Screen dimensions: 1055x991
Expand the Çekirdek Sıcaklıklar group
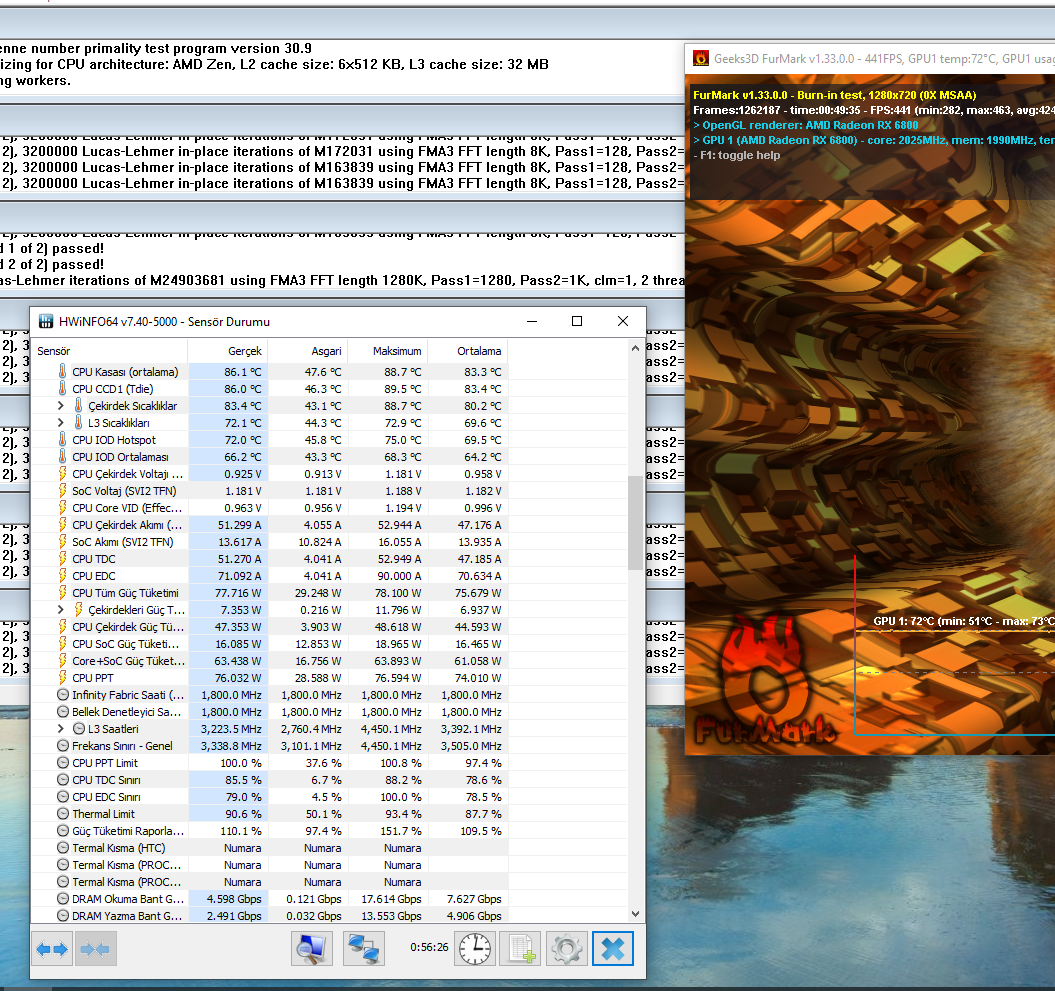(61, 406)
